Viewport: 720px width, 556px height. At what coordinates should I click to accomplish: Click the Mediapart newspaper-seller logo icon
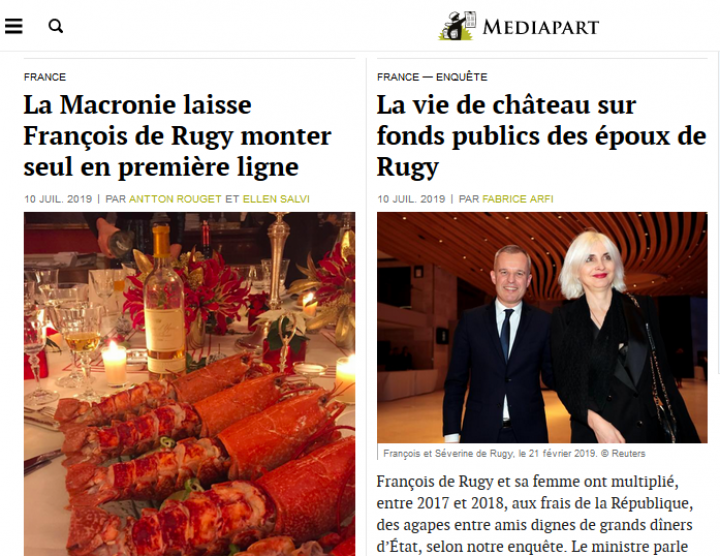(x=457, y=26)
